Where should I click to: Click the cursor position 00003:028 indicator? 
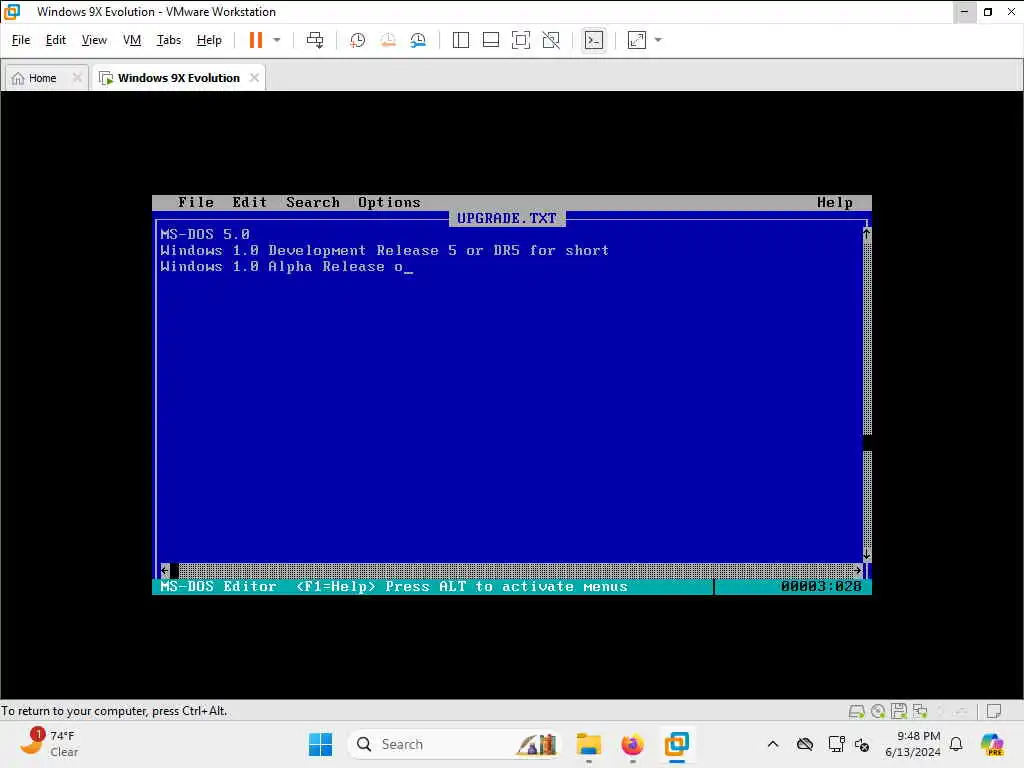click(821, 586)
